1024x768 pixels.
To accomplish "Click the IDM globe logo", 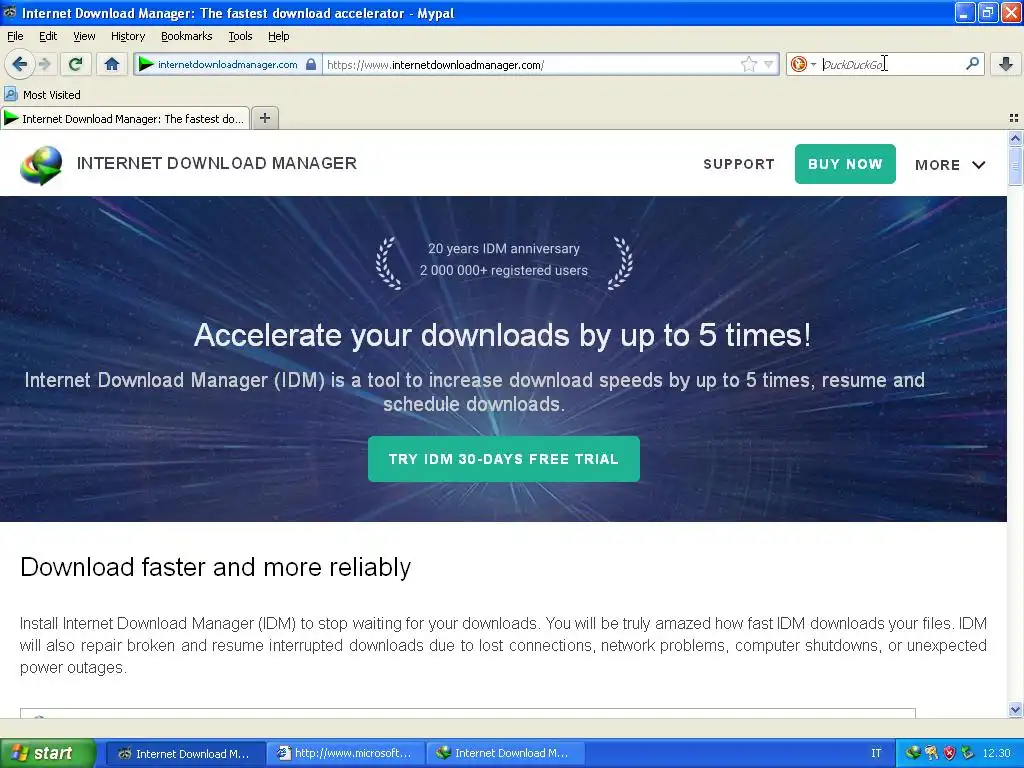I will 41,165.
